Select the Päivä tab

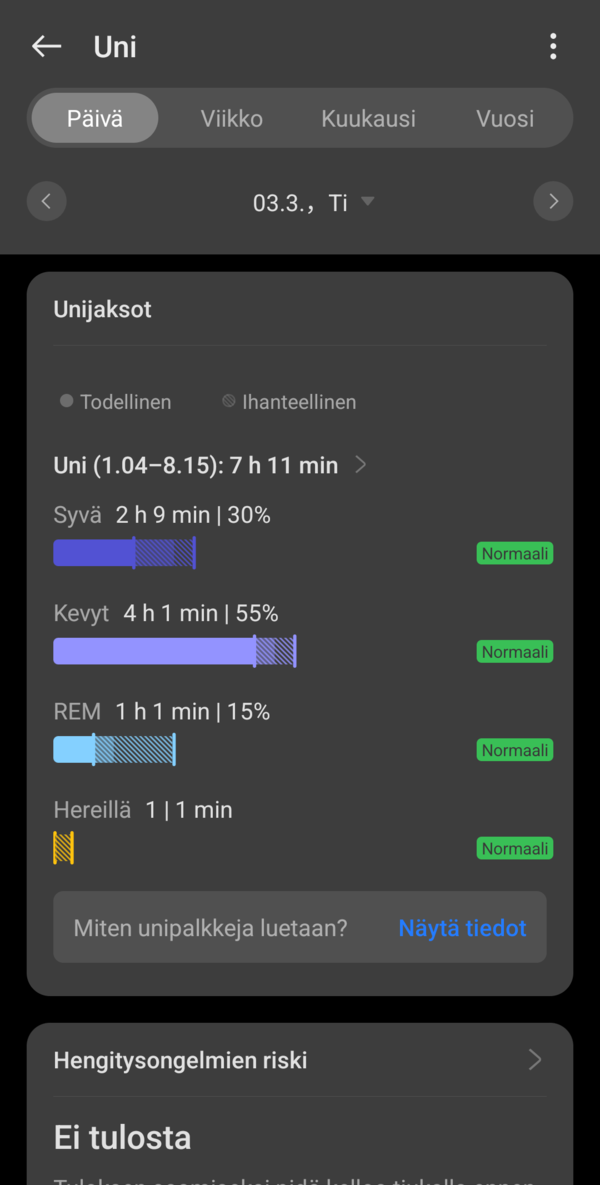(94, 117)
